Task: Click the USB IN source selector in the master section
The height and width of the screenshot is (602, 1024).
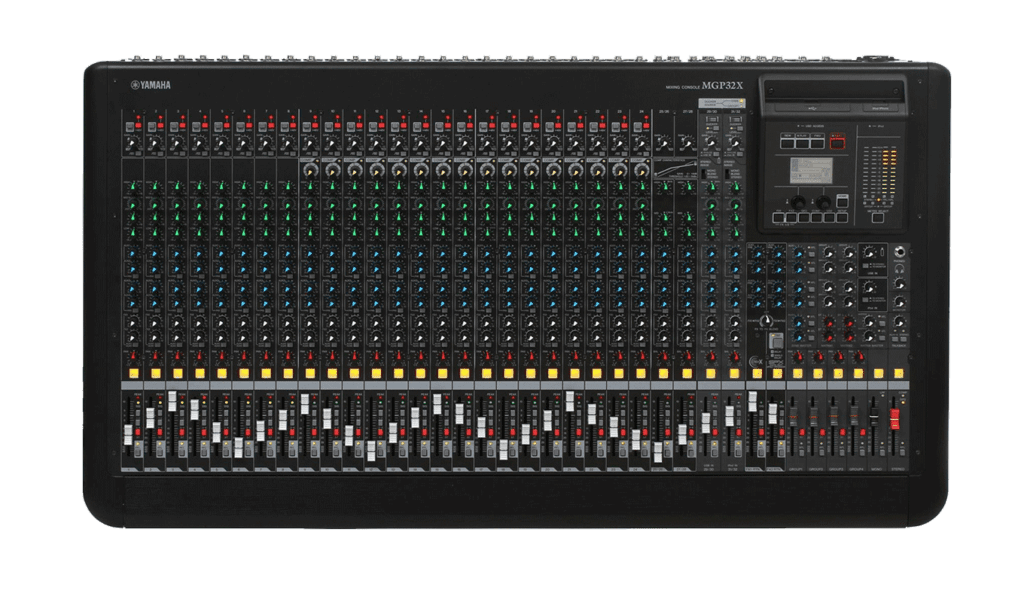Action: click(x=866, y=264)
